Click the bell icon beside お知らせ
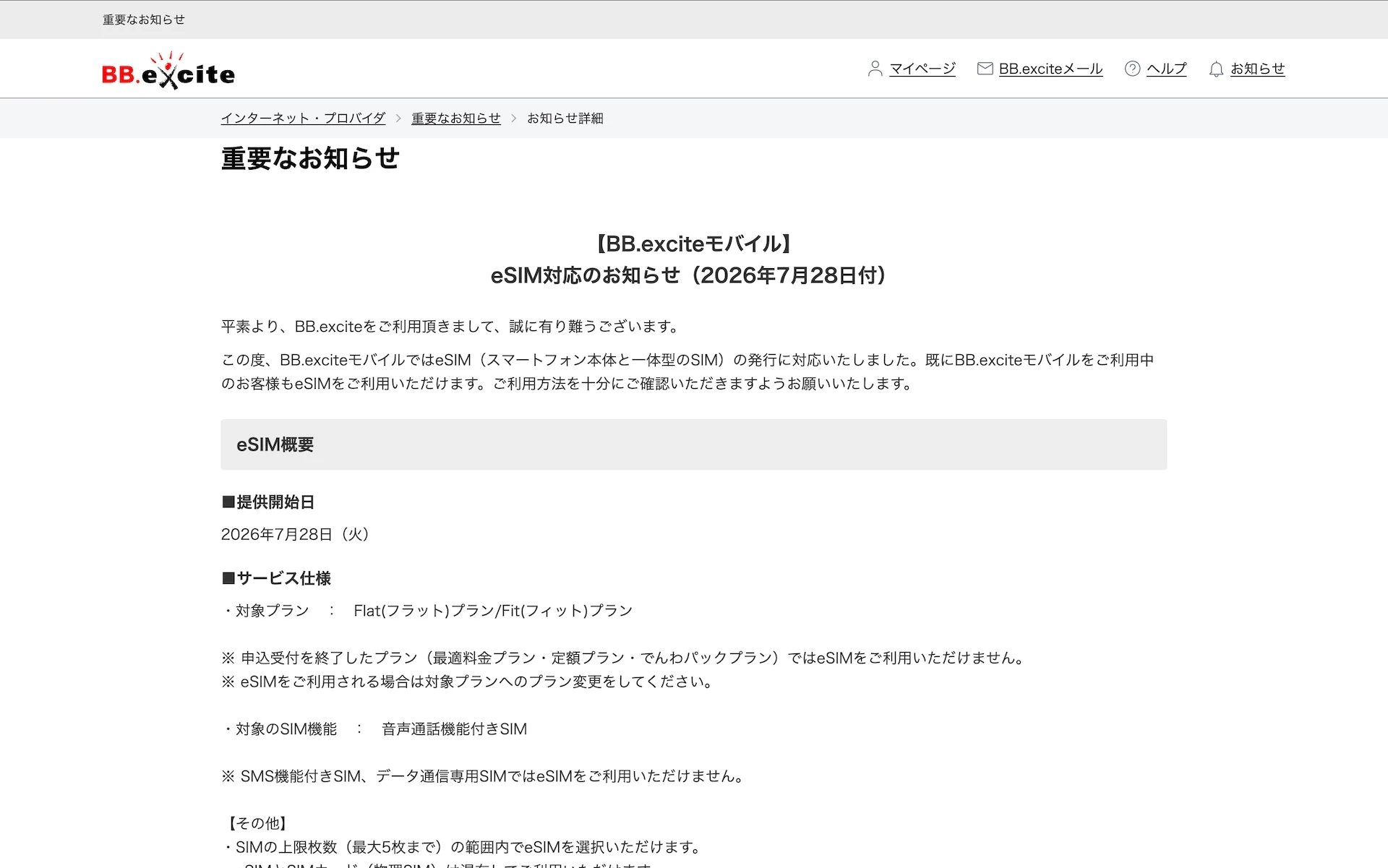 pos(1217,69)
